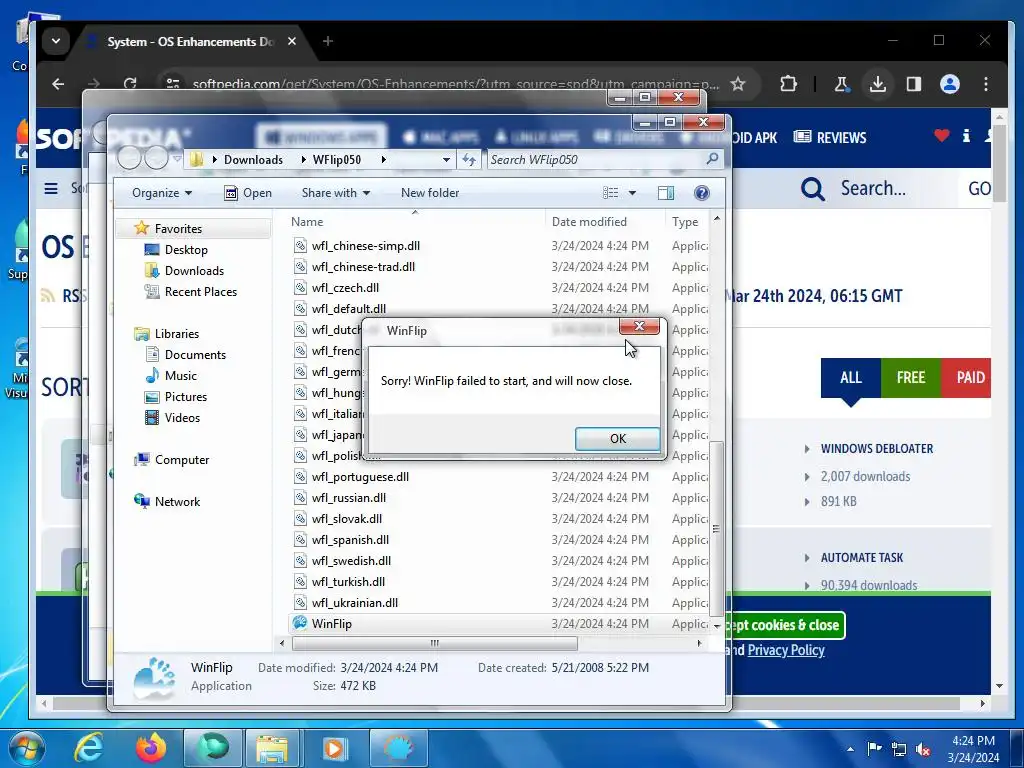The image size is (1024, 768).
Task: Change the view using the view icon
Action: tap(611, 193)
